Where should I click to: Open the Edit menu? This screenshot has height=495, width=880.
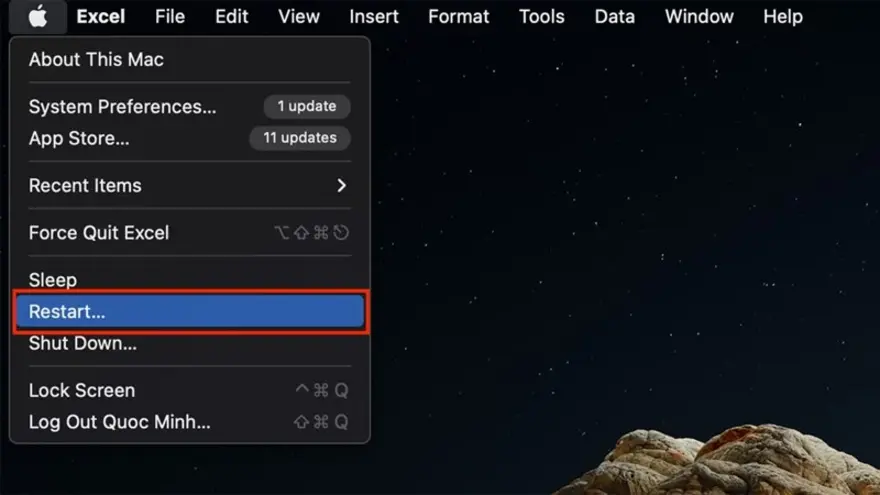(232, 17)
